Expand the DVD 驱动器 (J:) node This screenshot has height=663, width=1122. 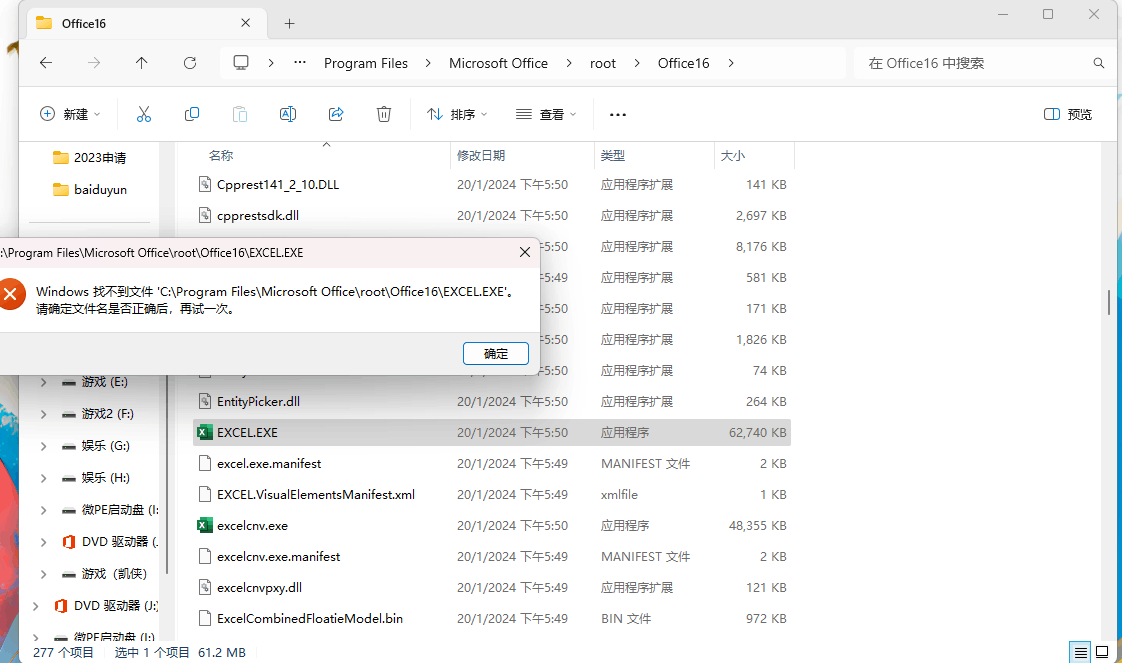click(36, 606)
